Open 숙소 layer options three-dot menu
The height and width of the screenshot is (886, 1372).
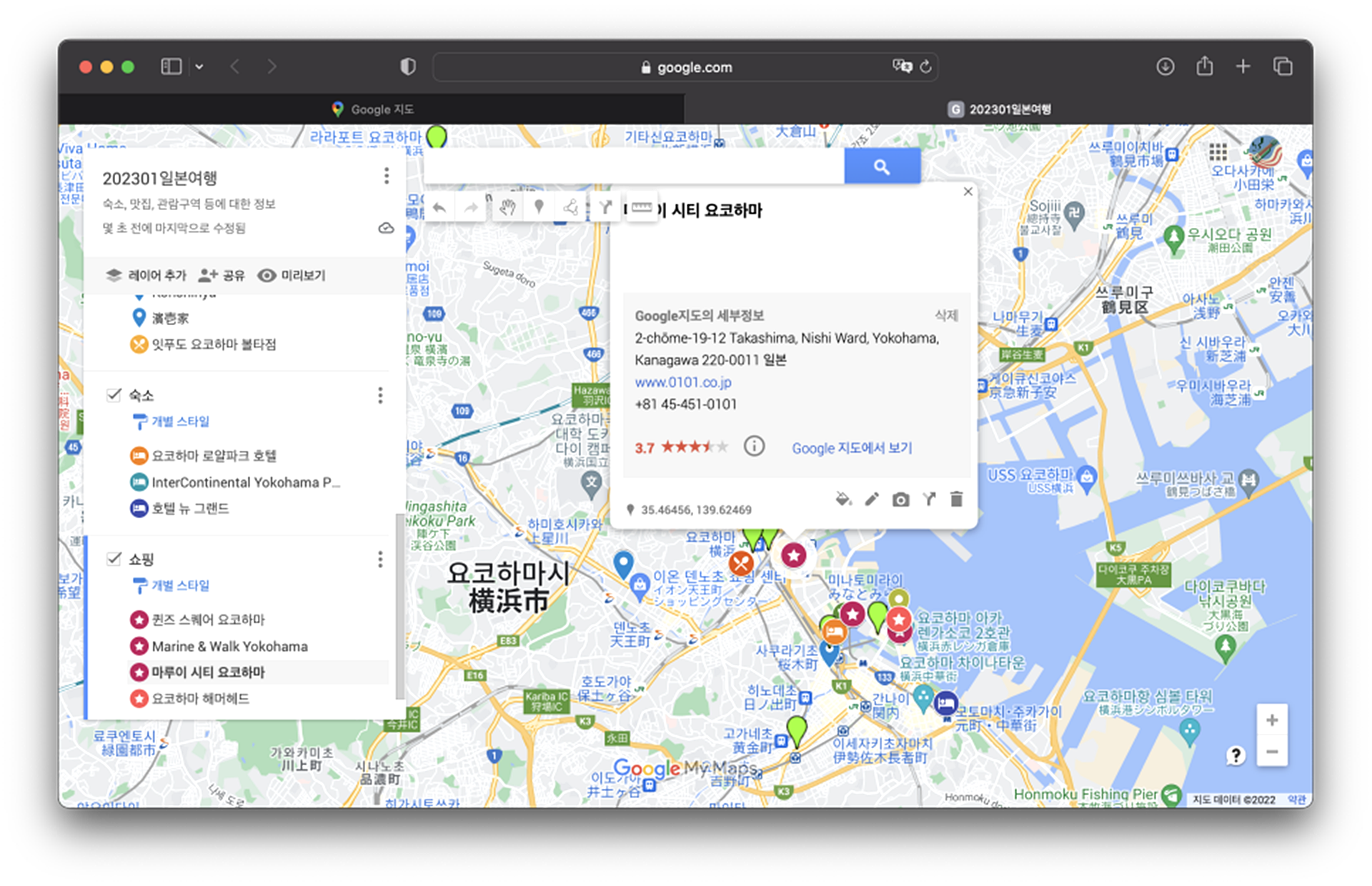pos(380,395)
